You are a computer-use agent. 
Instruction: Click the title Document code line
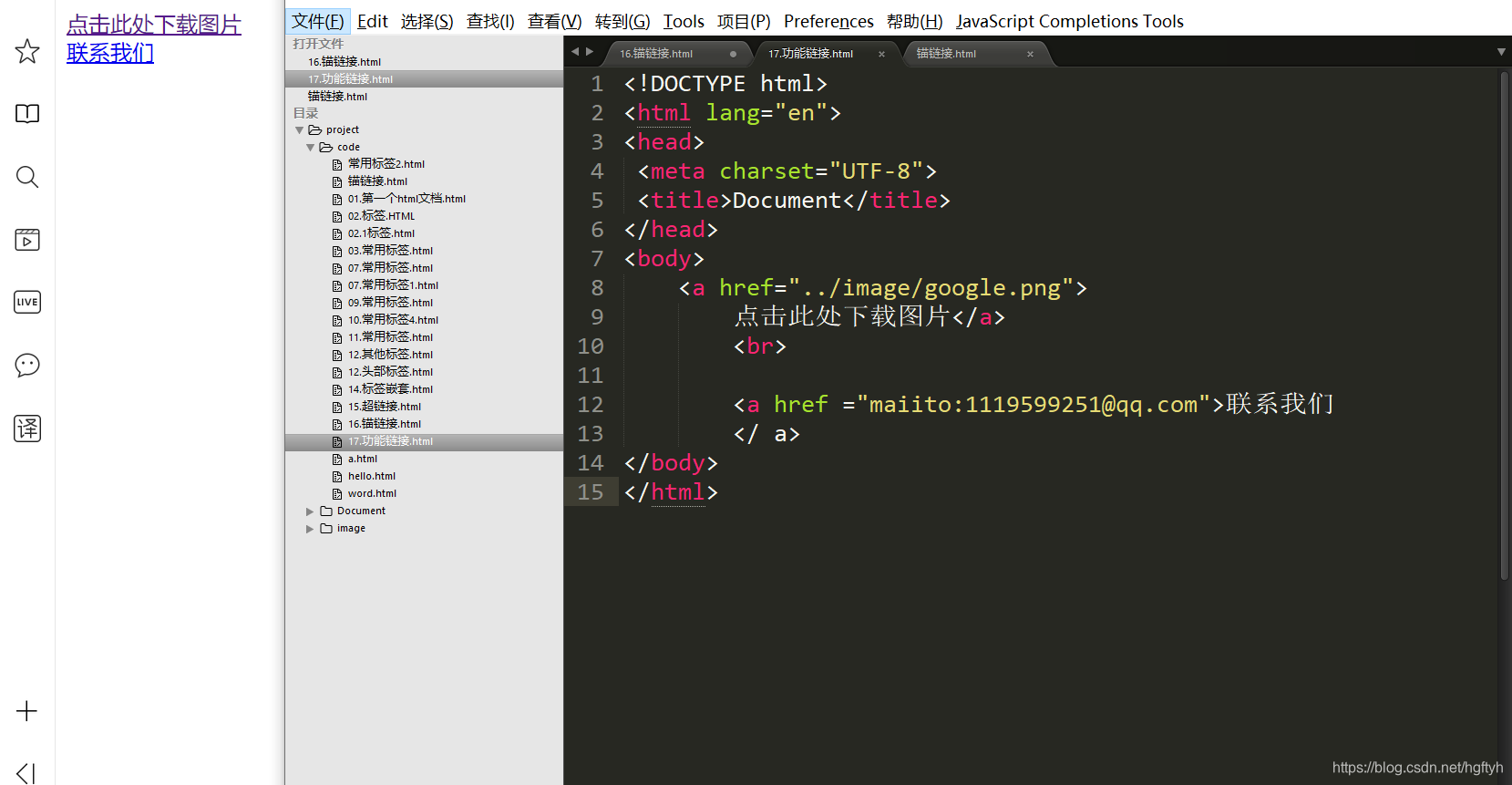point(794,201)
